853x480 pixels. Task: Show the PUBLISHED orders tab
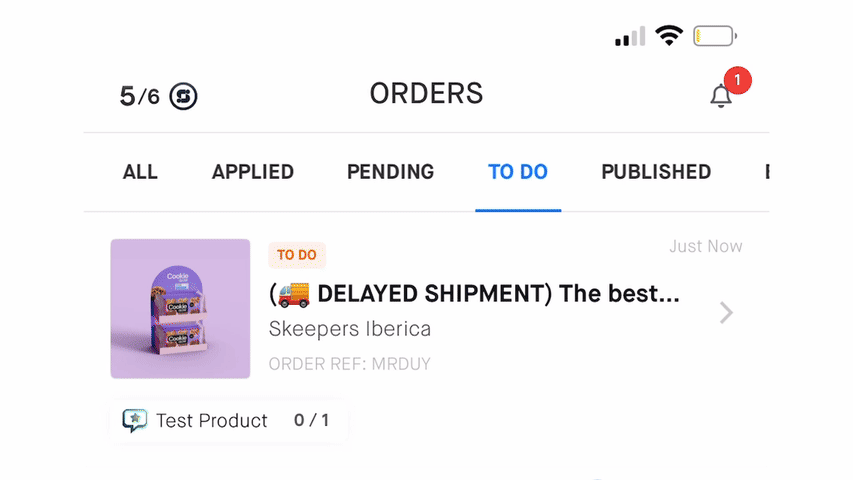click(x=656, y=172)
